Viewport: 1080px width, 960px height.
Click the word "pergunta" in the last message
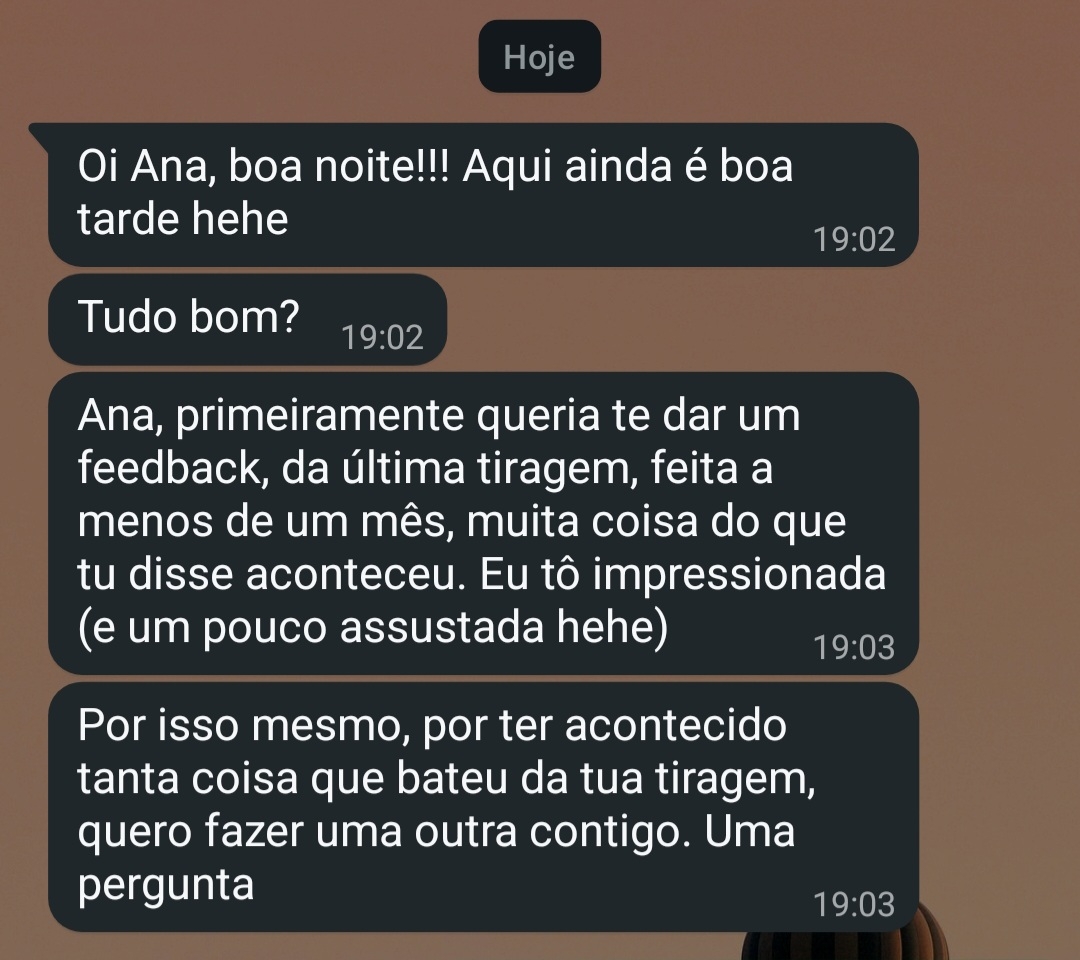166,886
